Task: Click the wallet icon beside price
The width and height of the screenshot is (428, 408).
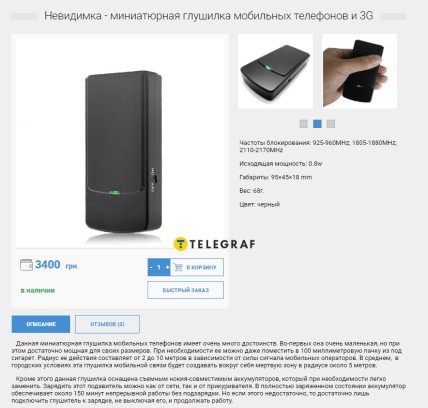Action: tap(26, 265)
